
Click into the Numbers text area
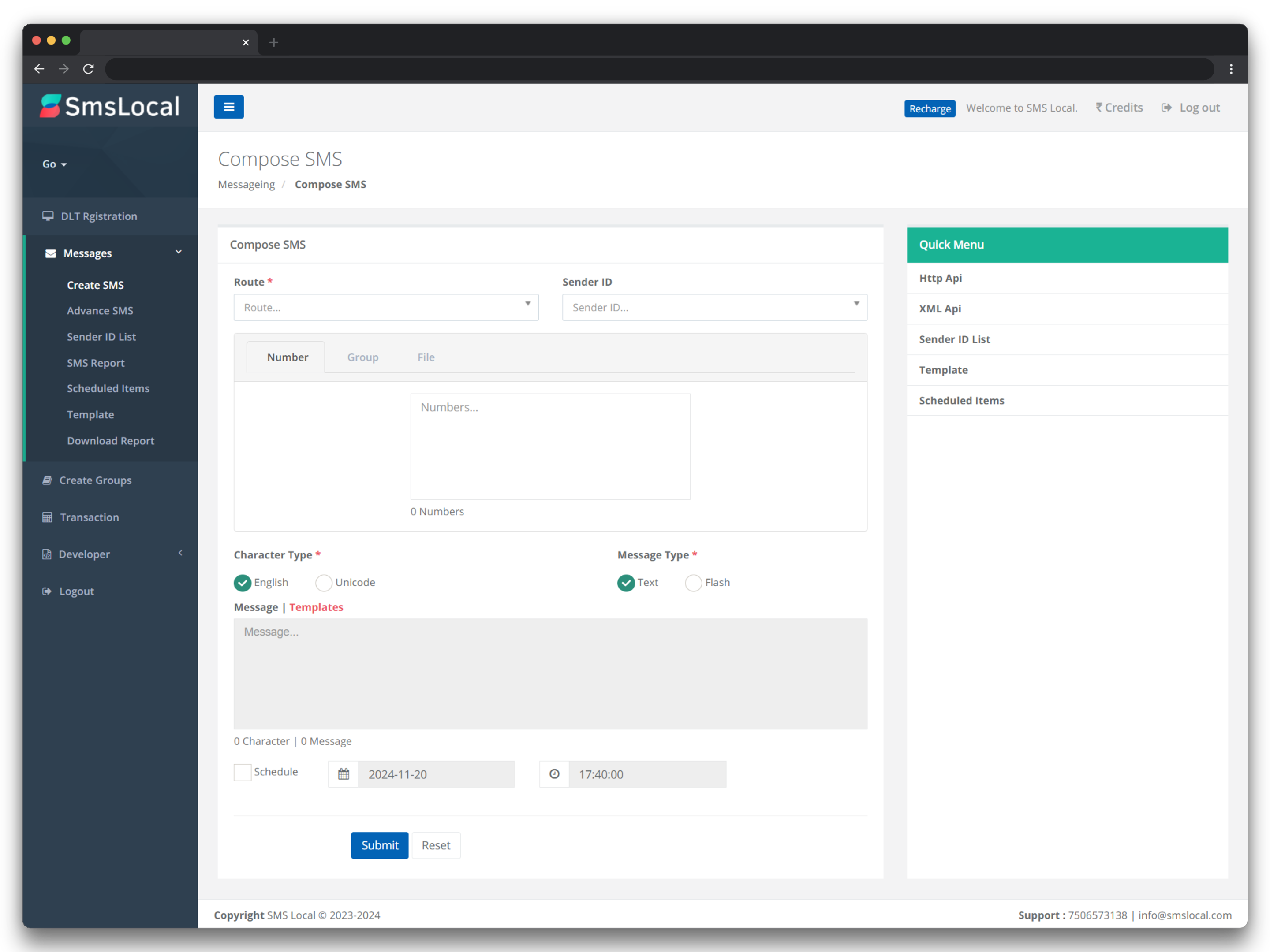click(550, 446)
